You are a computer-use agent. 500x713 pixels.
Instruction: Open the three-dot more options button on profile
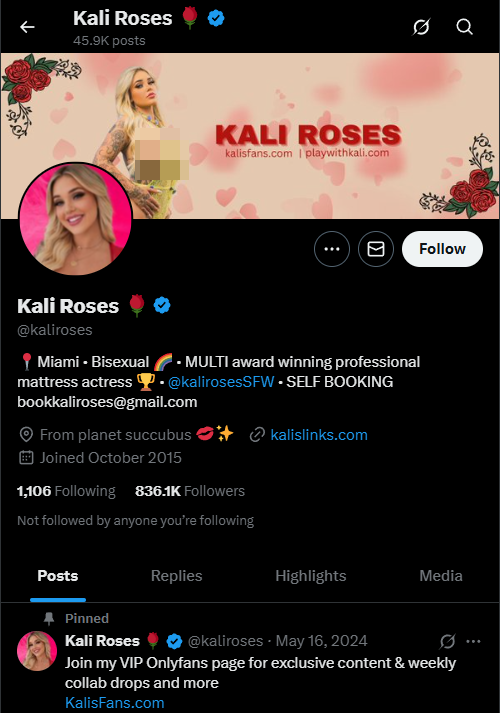332,249
